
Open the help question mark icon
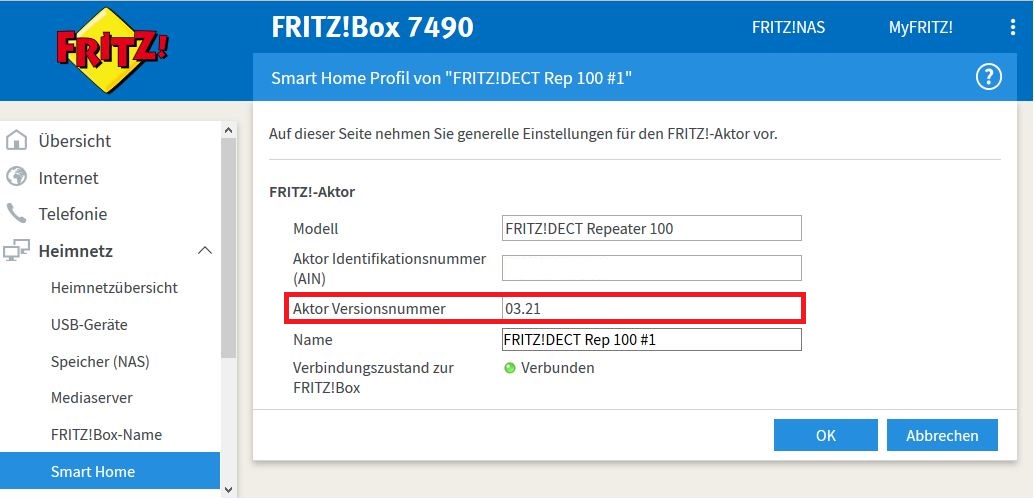988,78
